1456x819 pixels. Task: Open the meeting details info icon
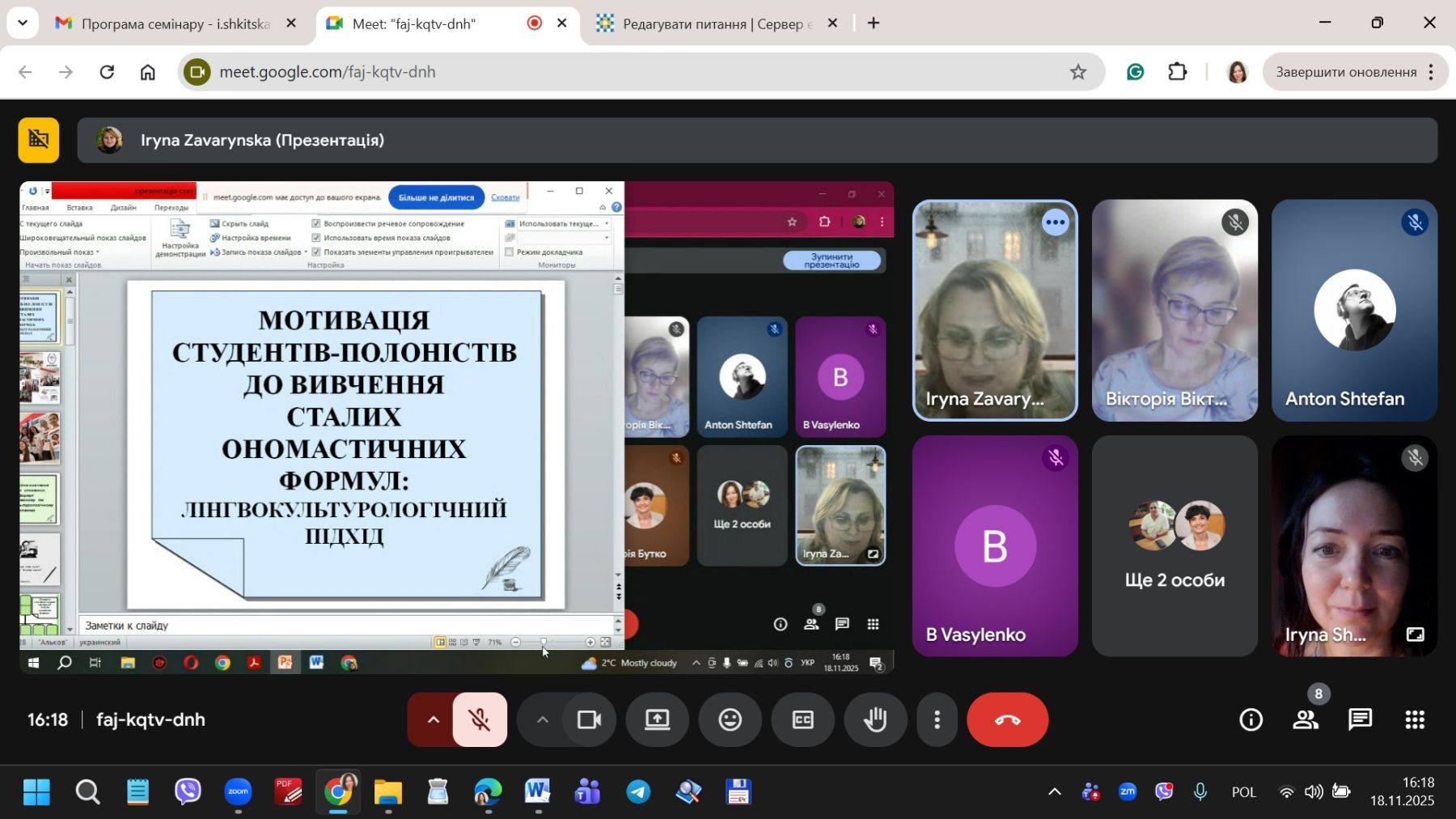click(x=1251, y=719)
